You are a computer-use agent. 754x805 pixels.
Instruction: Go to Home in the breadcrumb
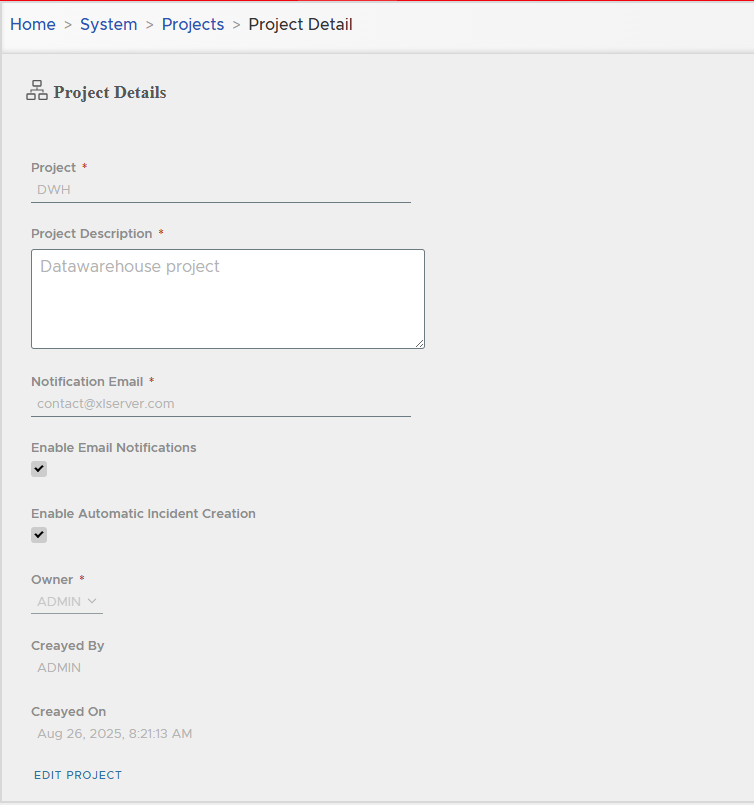tap(33, 24)
